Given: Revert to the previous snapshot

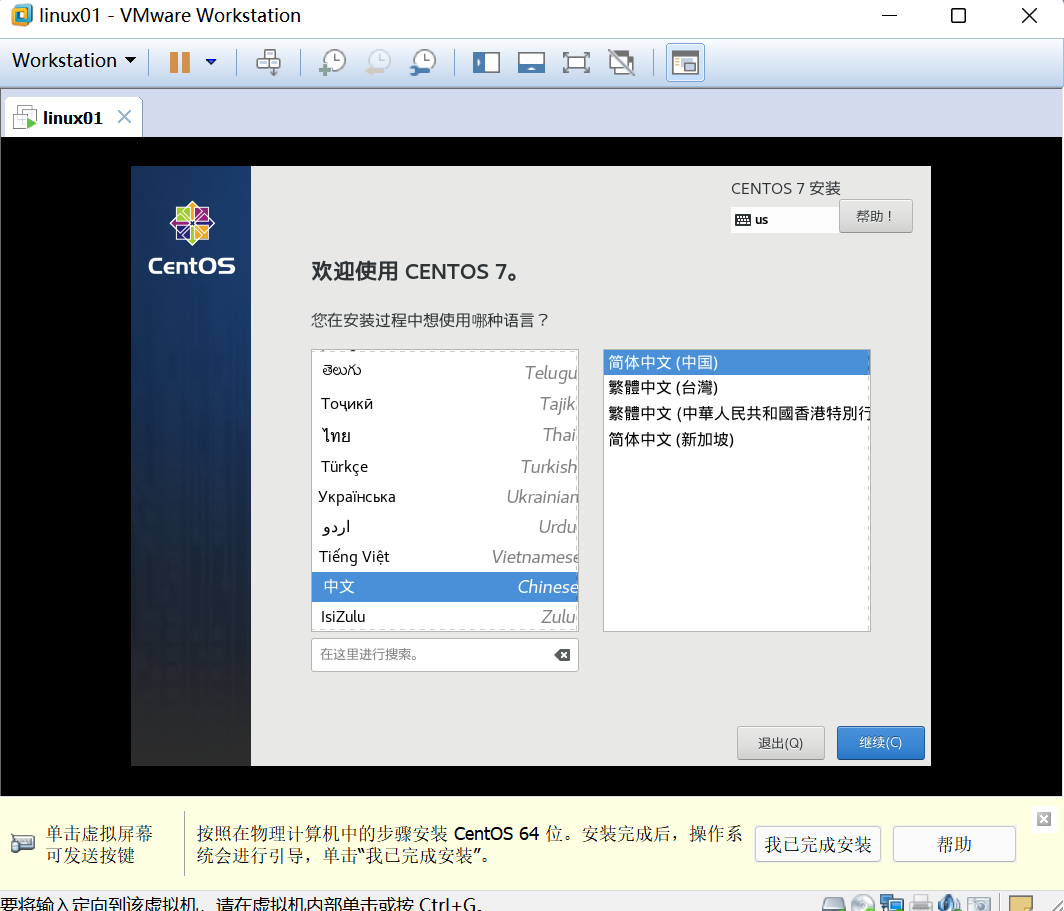Looking at the screenshot, I should (378, 62).
